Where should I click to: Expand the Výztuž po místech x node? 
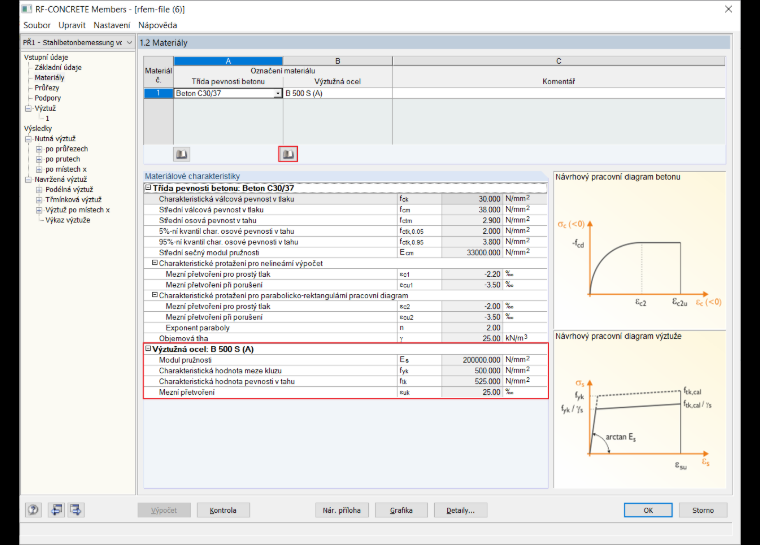(39, 210)
